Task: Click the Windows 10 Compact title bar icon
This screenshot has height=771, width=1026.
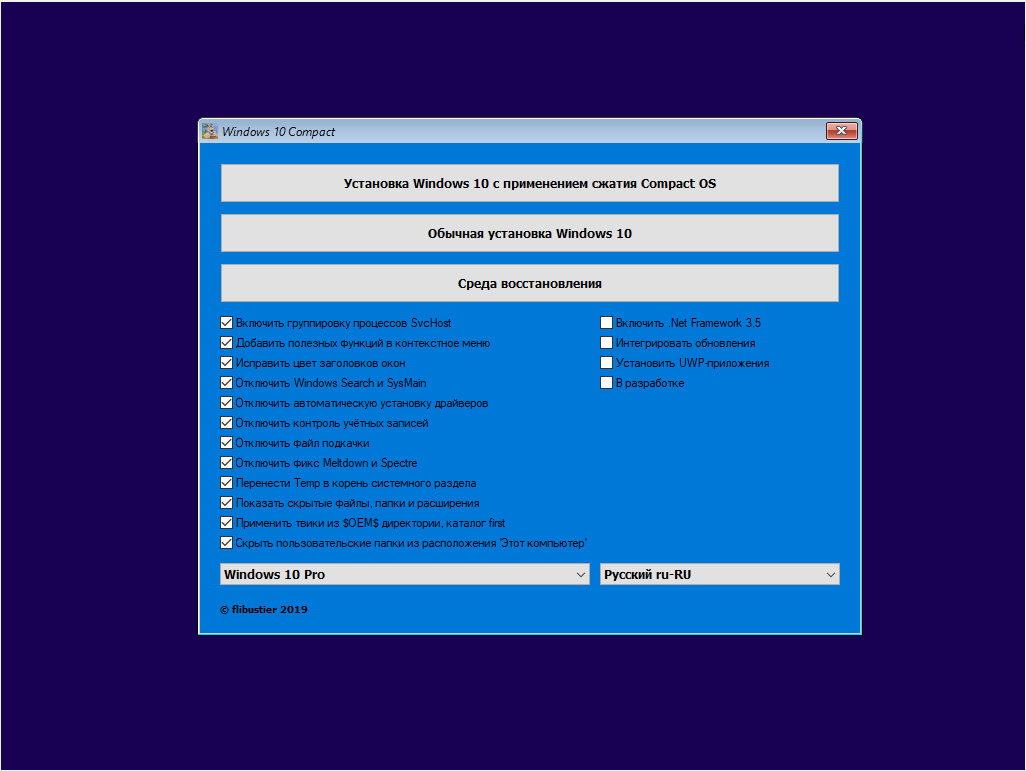Action: [209, 131]
